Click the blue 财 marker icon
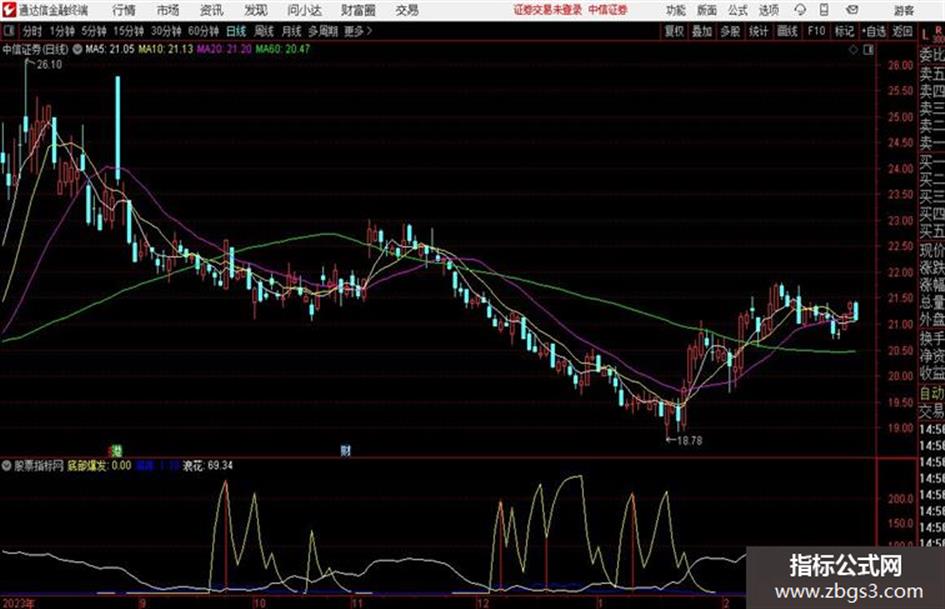The image size is (945, 609). coord(346,450)
